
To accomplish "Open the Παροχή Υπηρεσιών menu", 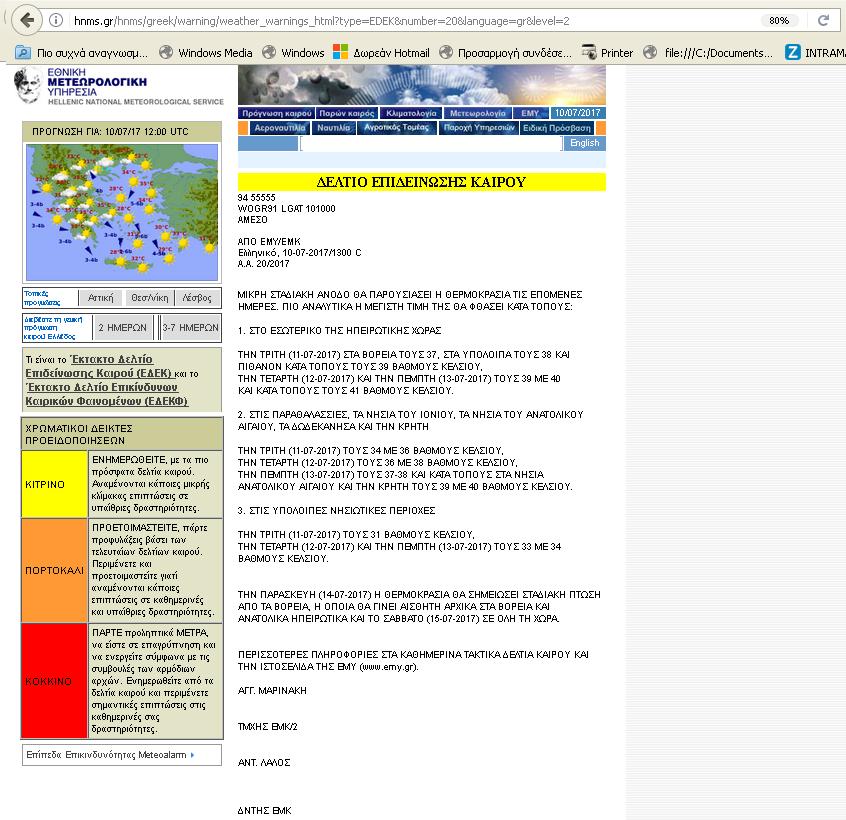I will click(479, 128).
